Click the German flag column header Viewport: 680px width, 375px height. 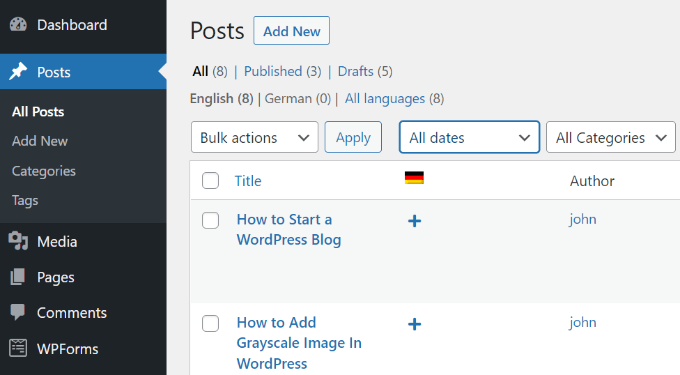coord(414,178)
